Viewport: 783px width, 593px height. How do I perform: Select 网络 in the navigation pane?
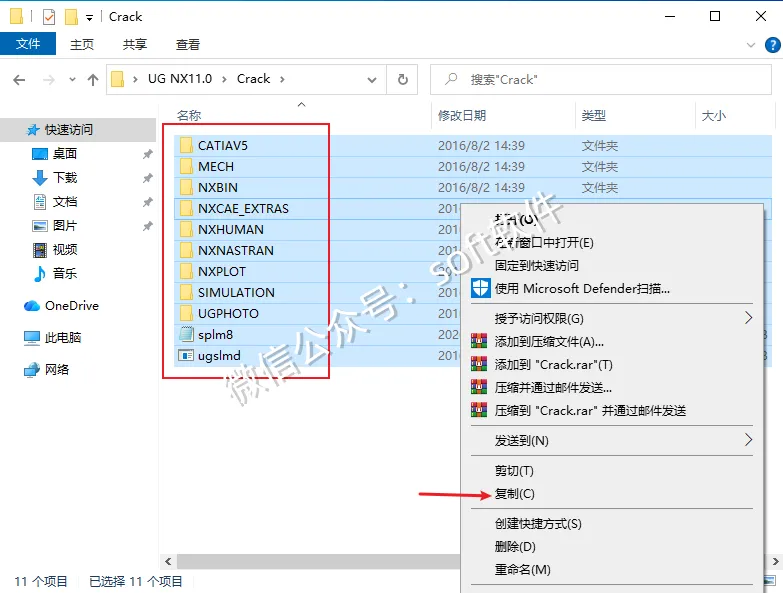pyautogui.click(x=57, y=369)
